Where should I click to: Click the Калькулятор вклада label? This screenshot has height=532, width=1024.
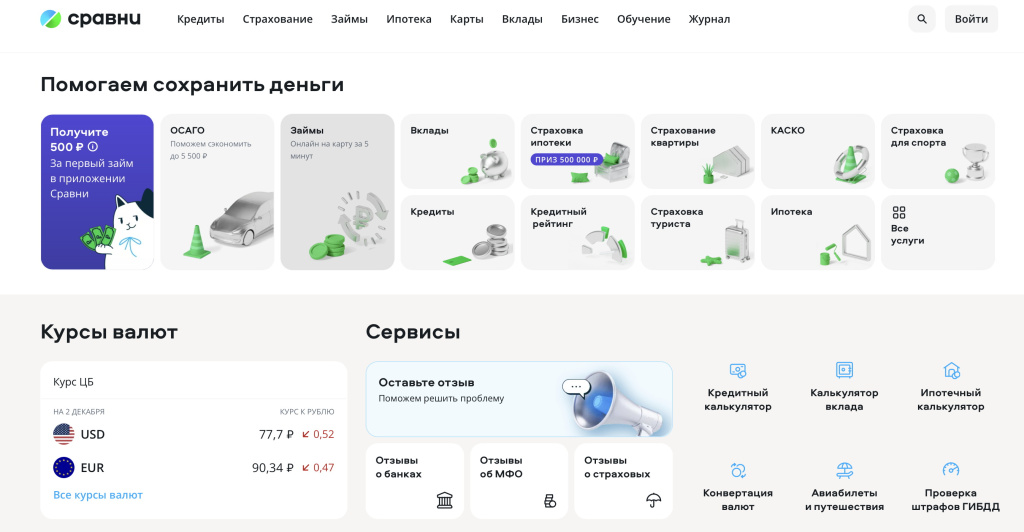point(844,399)
